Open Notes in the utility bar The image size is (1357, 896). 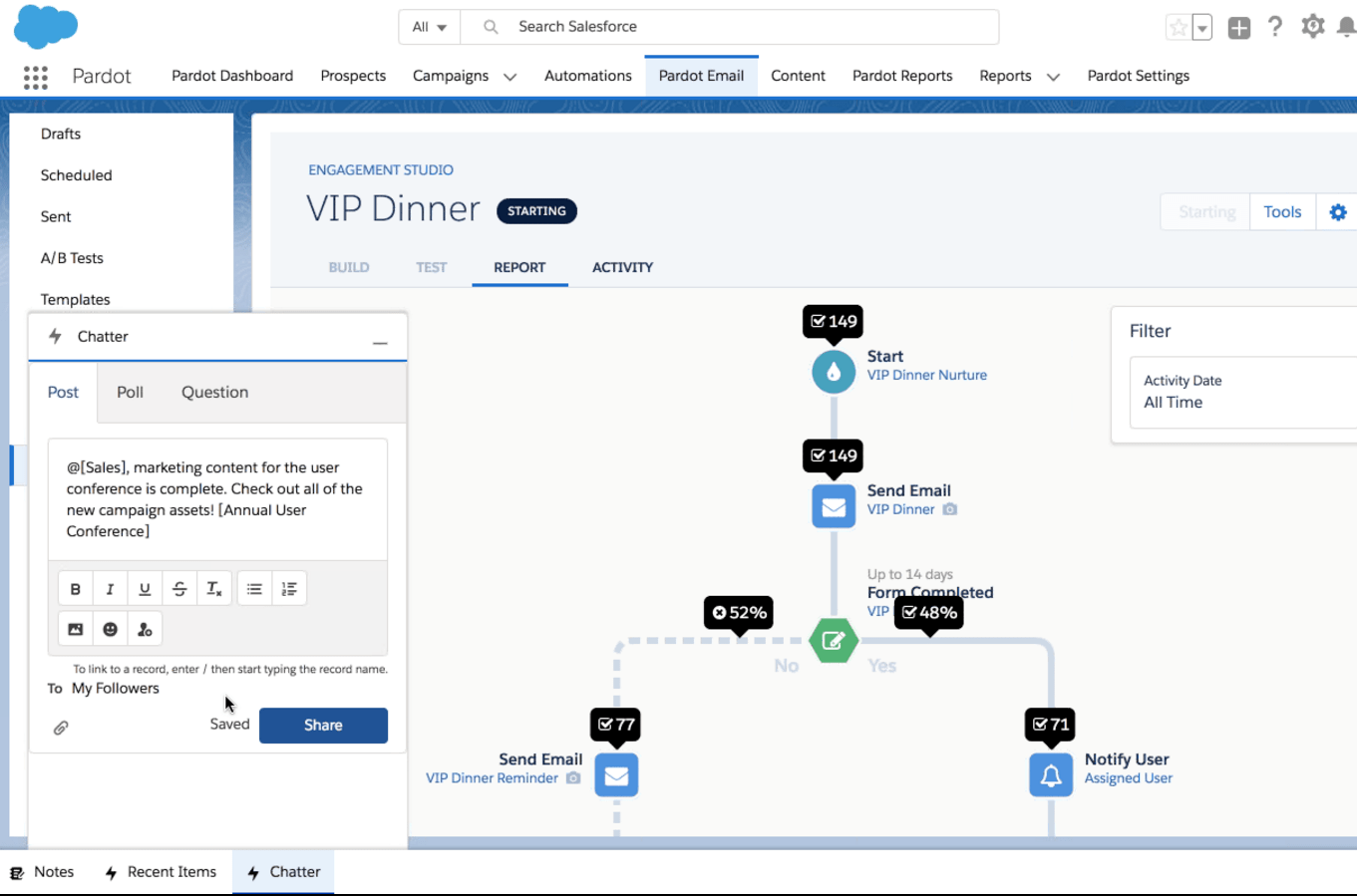42,872
